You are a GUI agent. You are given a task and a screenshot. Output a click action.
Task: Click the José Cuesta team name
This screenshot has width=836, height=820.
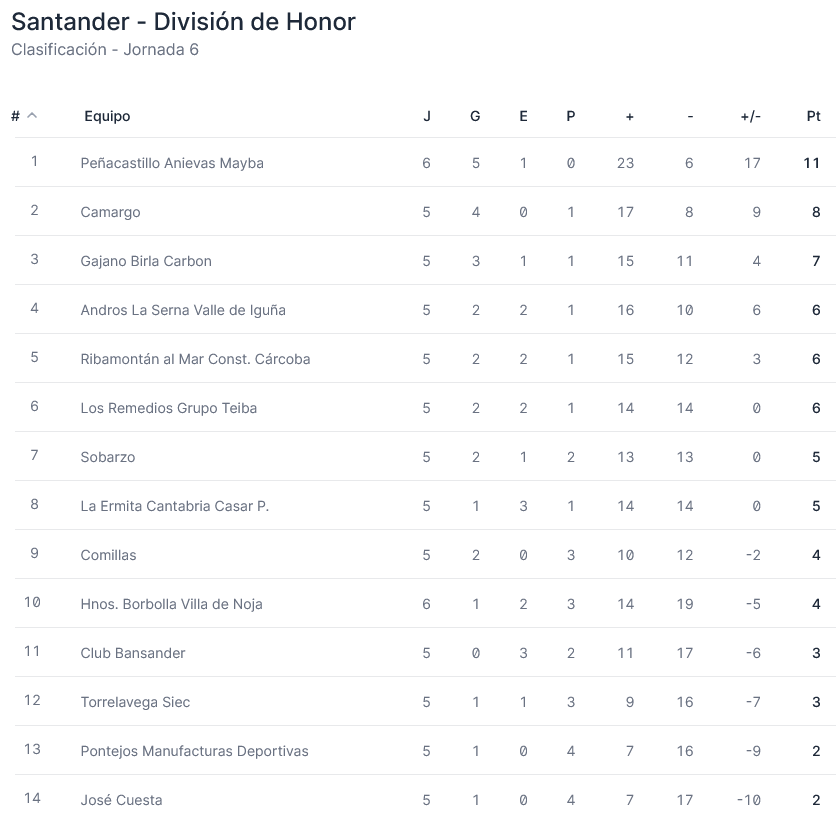(121, 800)
